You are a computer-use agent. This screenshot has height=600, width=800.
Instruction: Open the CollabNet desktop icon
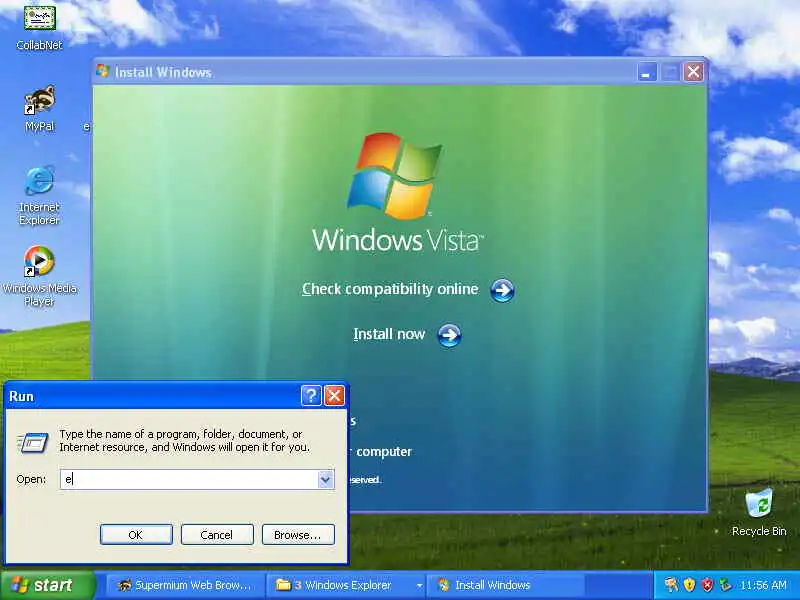click(39, 19)
